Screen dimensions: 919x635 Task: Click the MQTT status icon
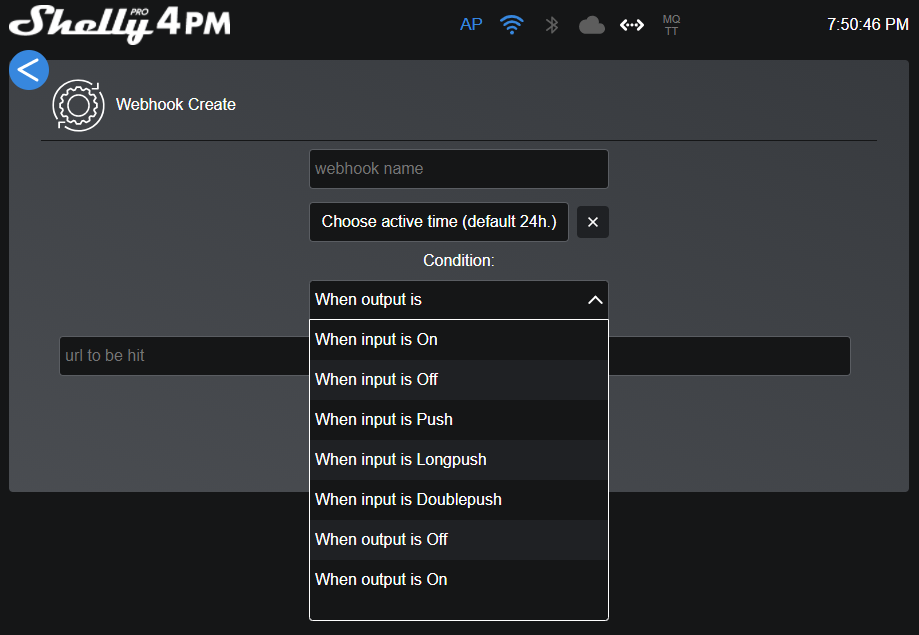click(x=671, y=25)
